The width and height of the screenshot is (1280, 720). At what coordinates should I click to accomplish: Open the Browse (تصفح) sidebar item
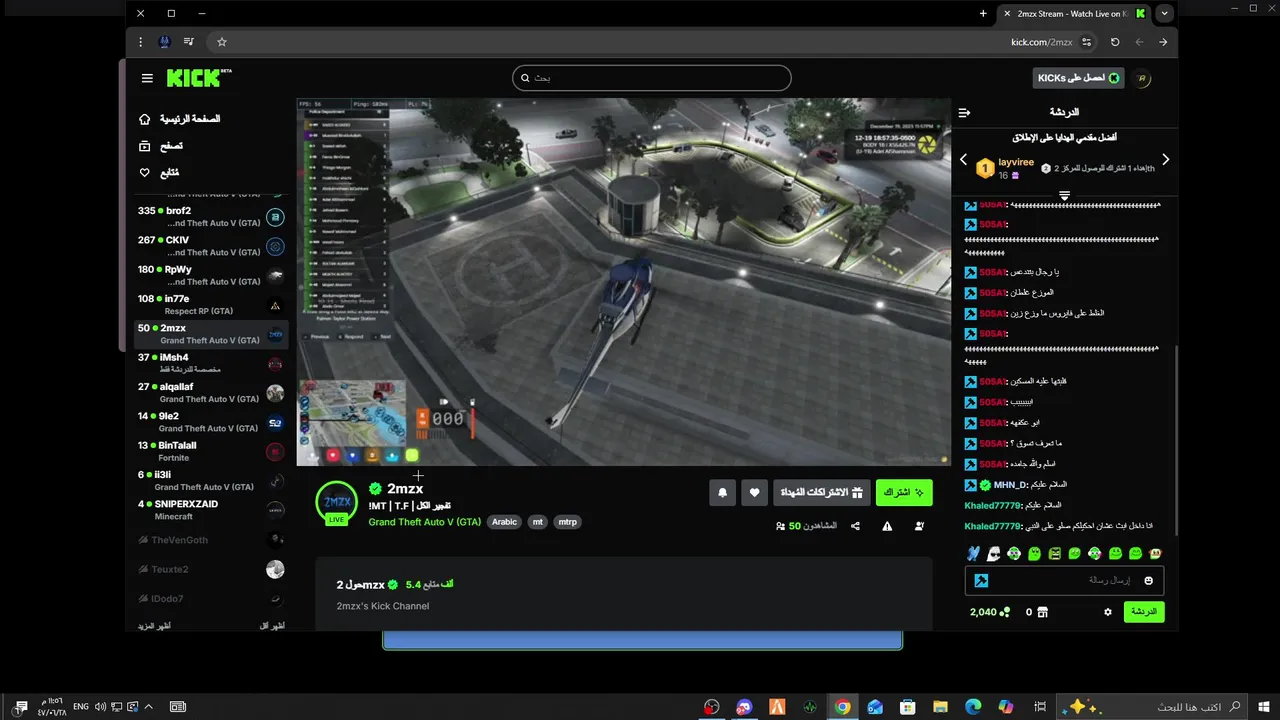coord(161,146)
